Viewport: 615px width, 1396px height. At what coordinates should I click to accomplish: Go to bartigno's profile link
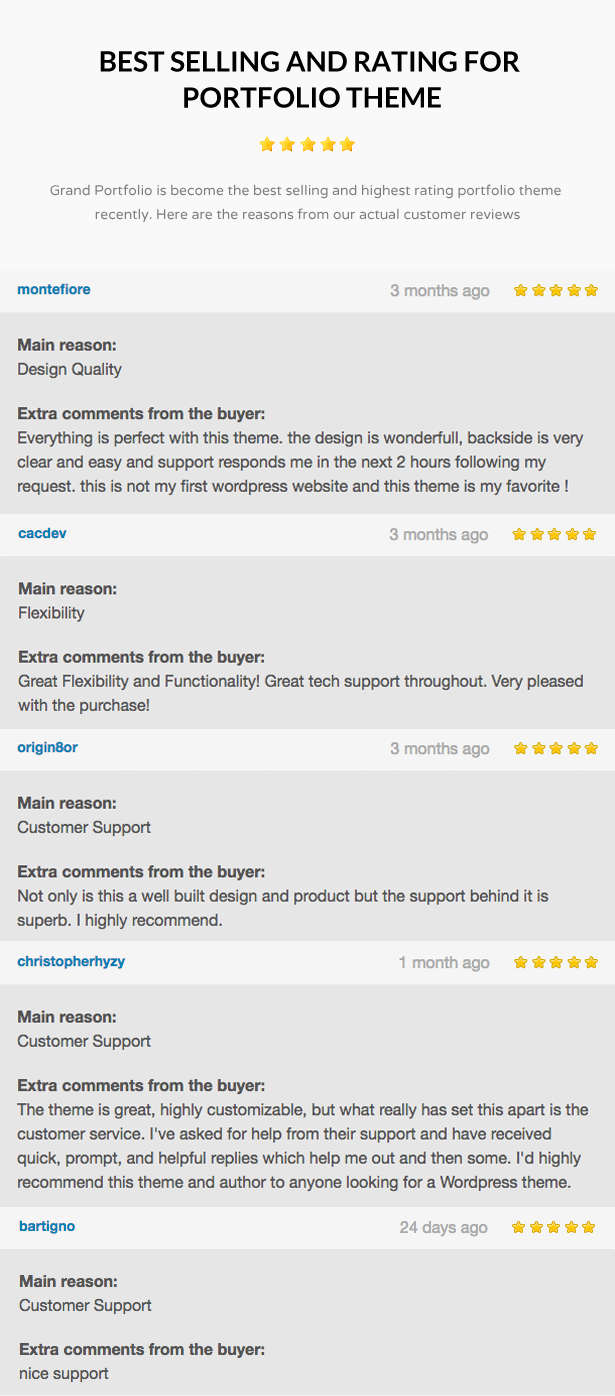pyautogui.click(x=47, y=1225)
